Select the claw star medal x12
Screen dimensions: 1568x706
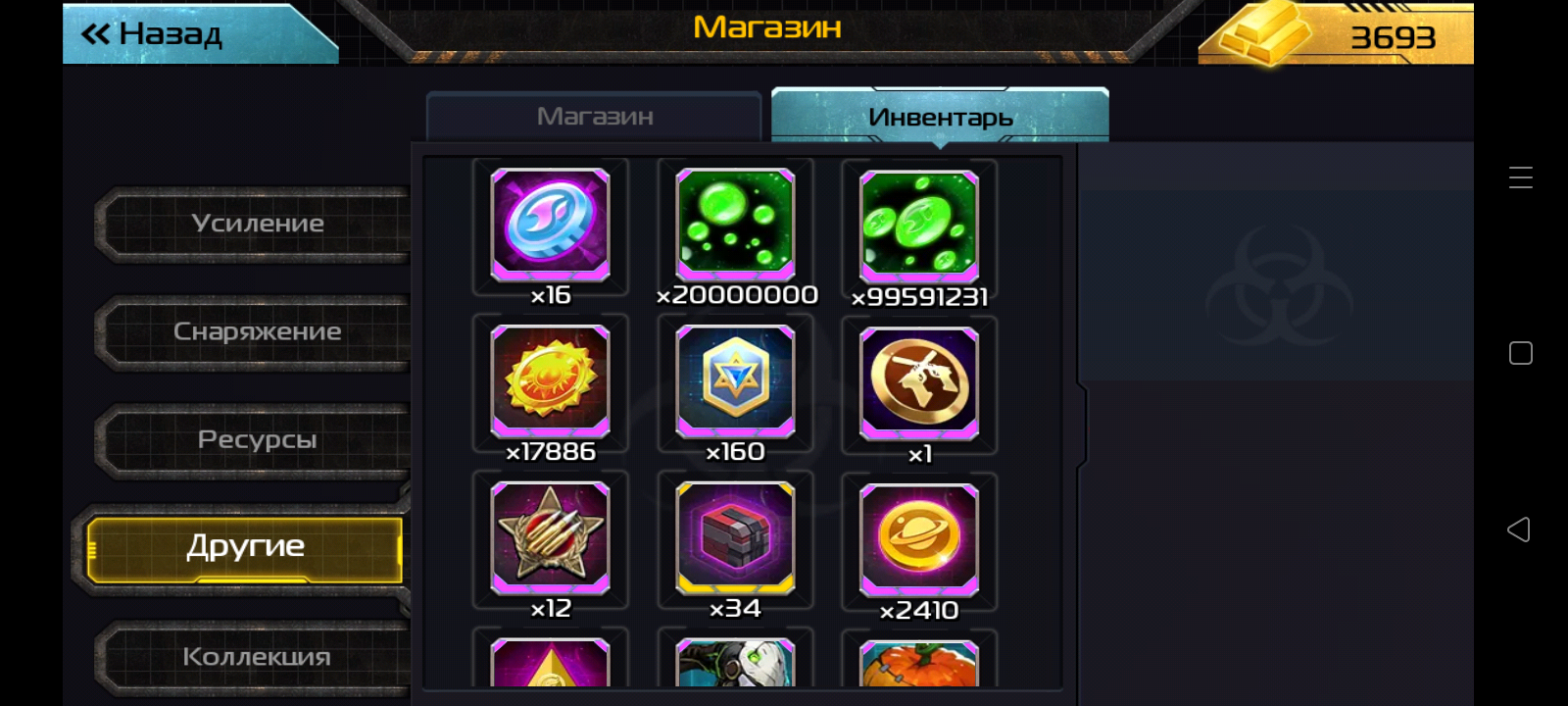550,538
